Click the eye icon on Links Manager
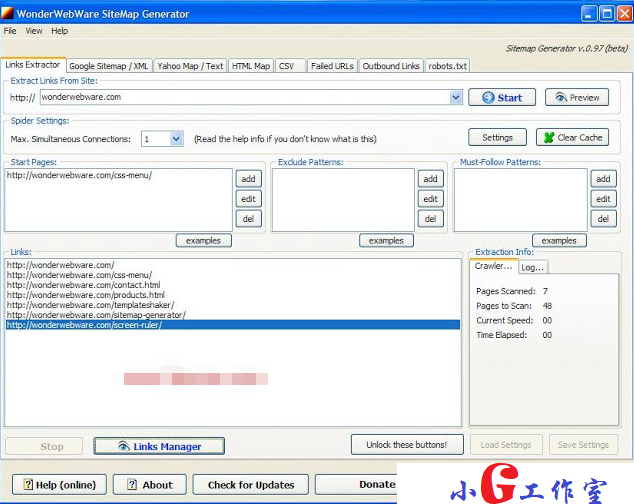 (124, 446)
